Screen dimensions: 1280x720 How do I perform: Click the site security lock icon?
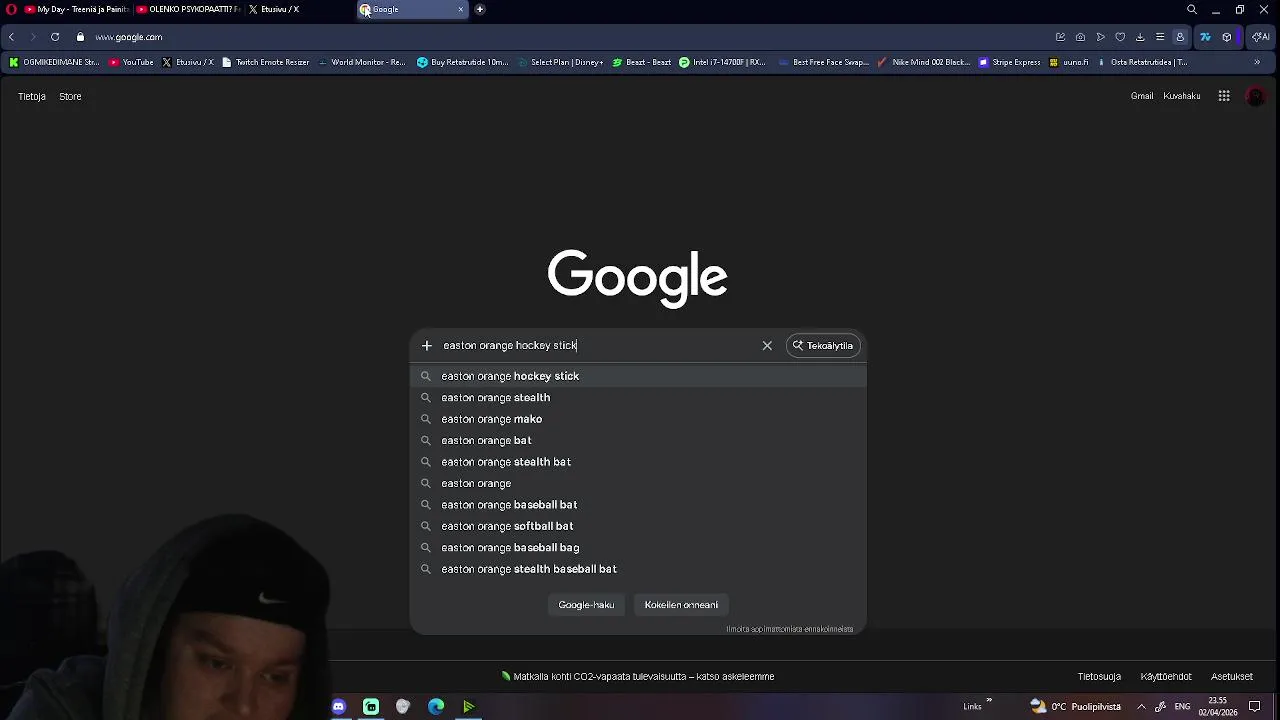[81, 37]
